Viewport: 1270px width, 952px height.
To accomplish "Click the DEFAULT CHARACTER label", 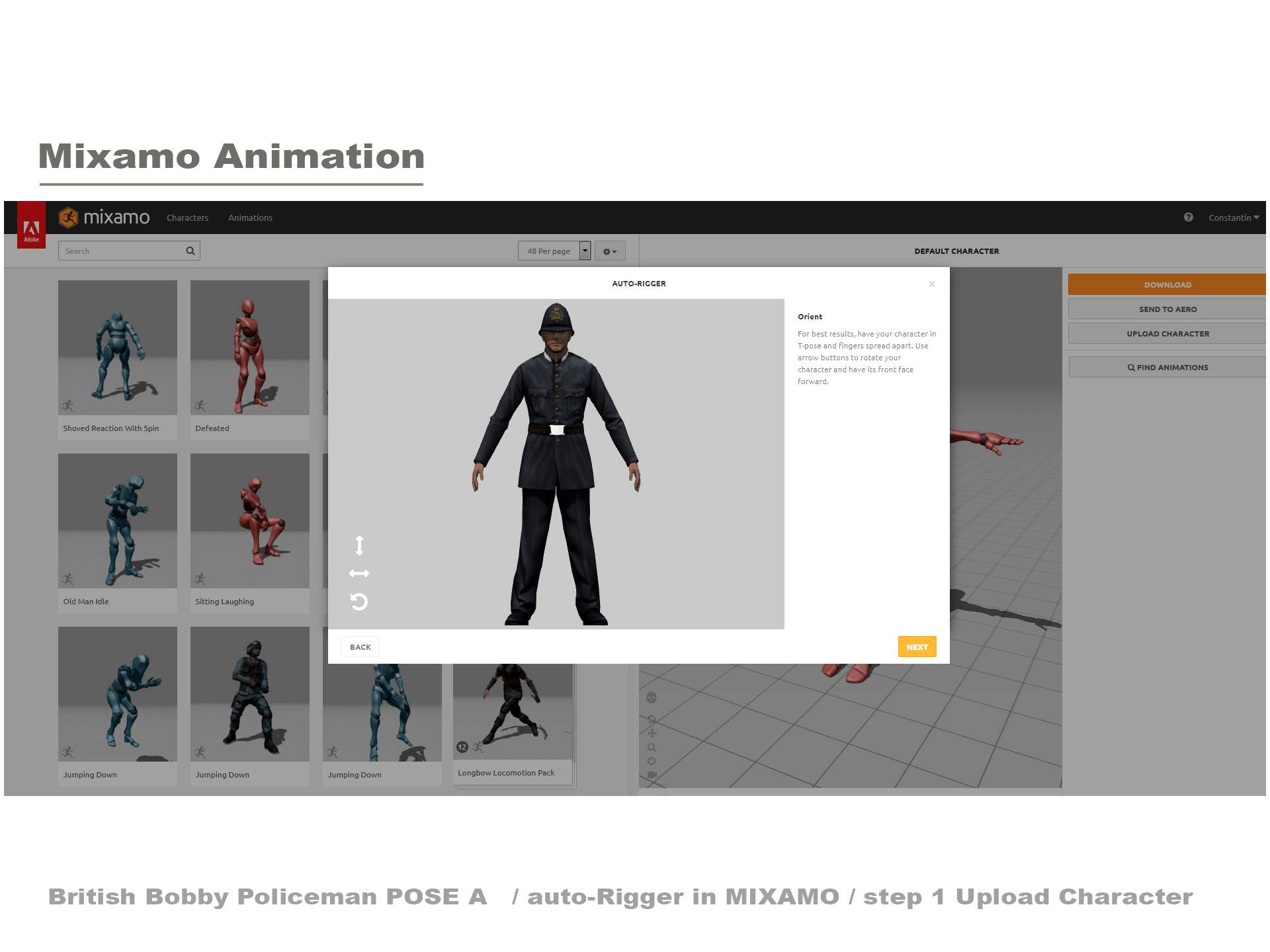I will tap(956, 251).
